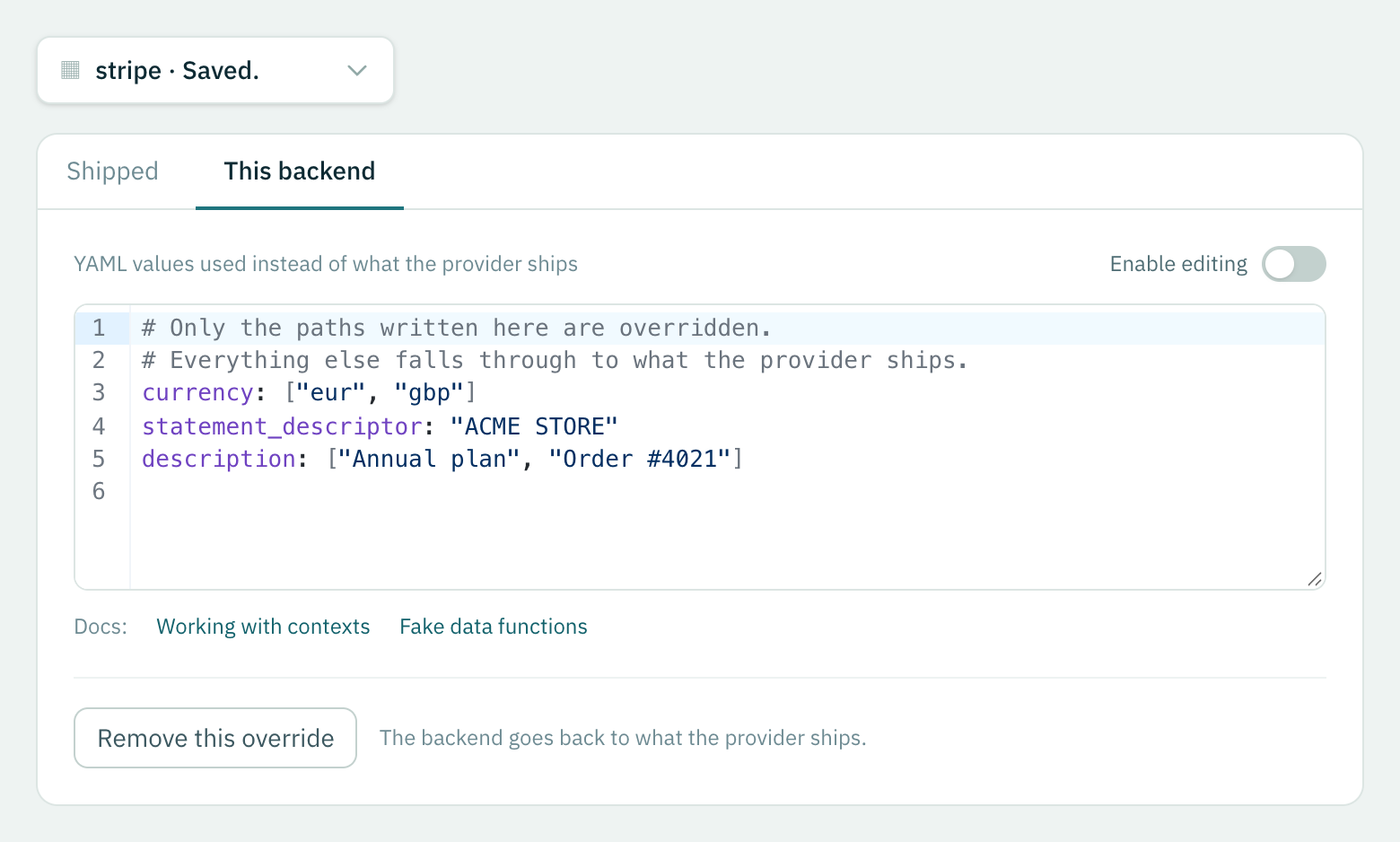The height and width of the screenshot is (842, 1400).
Task: Click the grid icon beside stripe
Action: click(71, 70)
